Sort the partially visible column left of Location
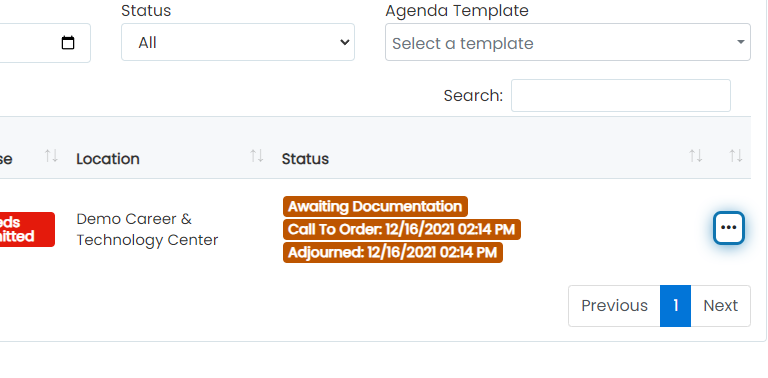Image resolution: width=768 pixels, height=378 pixels. tap(51, 156)
